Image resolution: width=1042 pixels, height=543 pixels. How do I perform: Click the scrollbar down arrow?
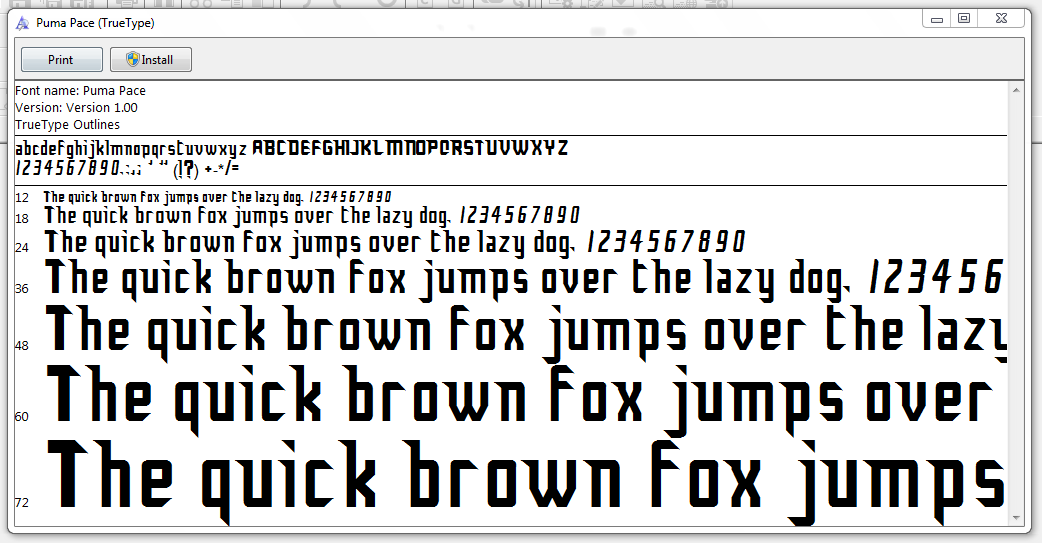pyautogui.click(x=1016, y=518)
